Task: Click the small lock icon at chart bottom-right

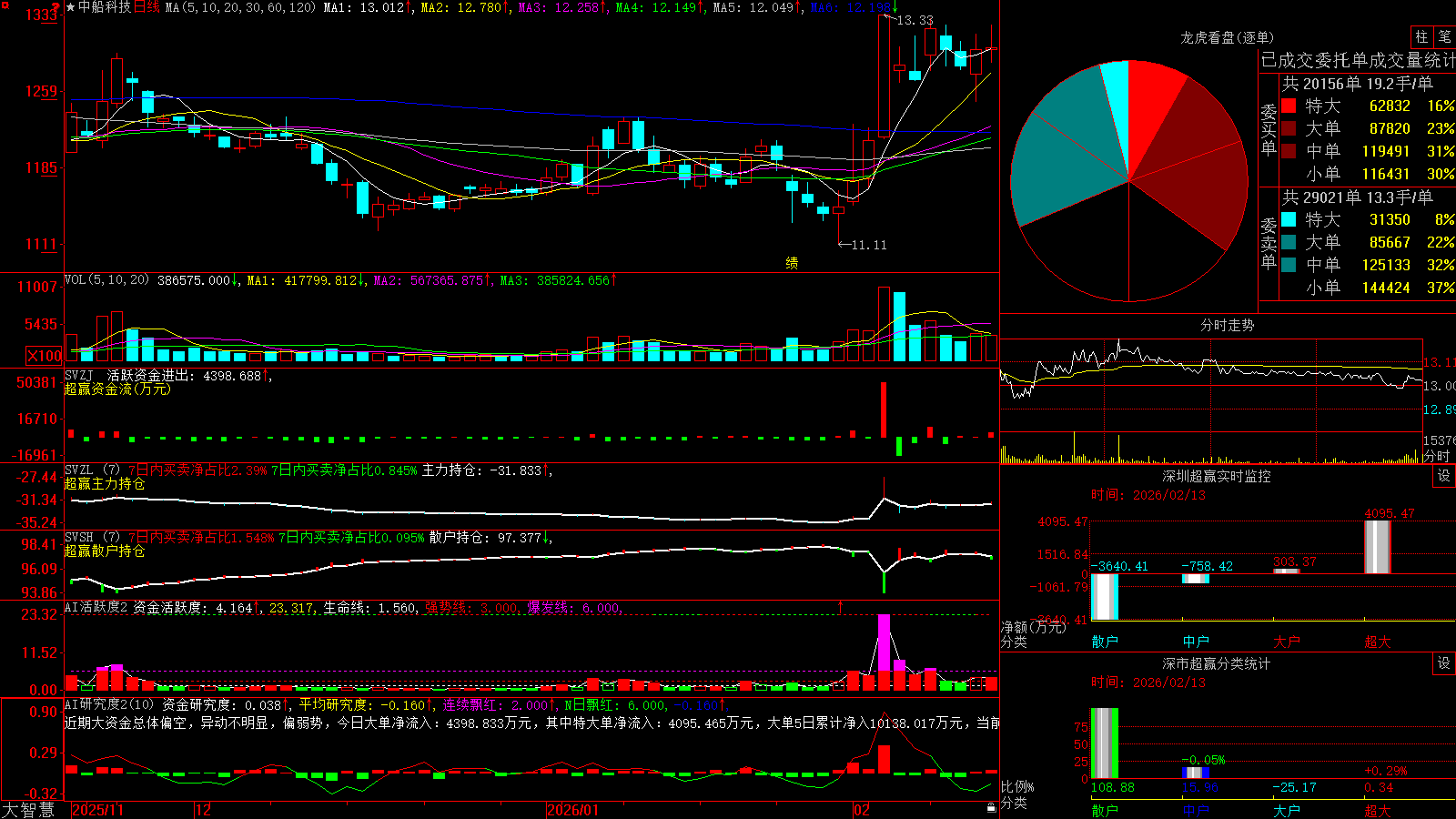Action: (x=991, y=807)
